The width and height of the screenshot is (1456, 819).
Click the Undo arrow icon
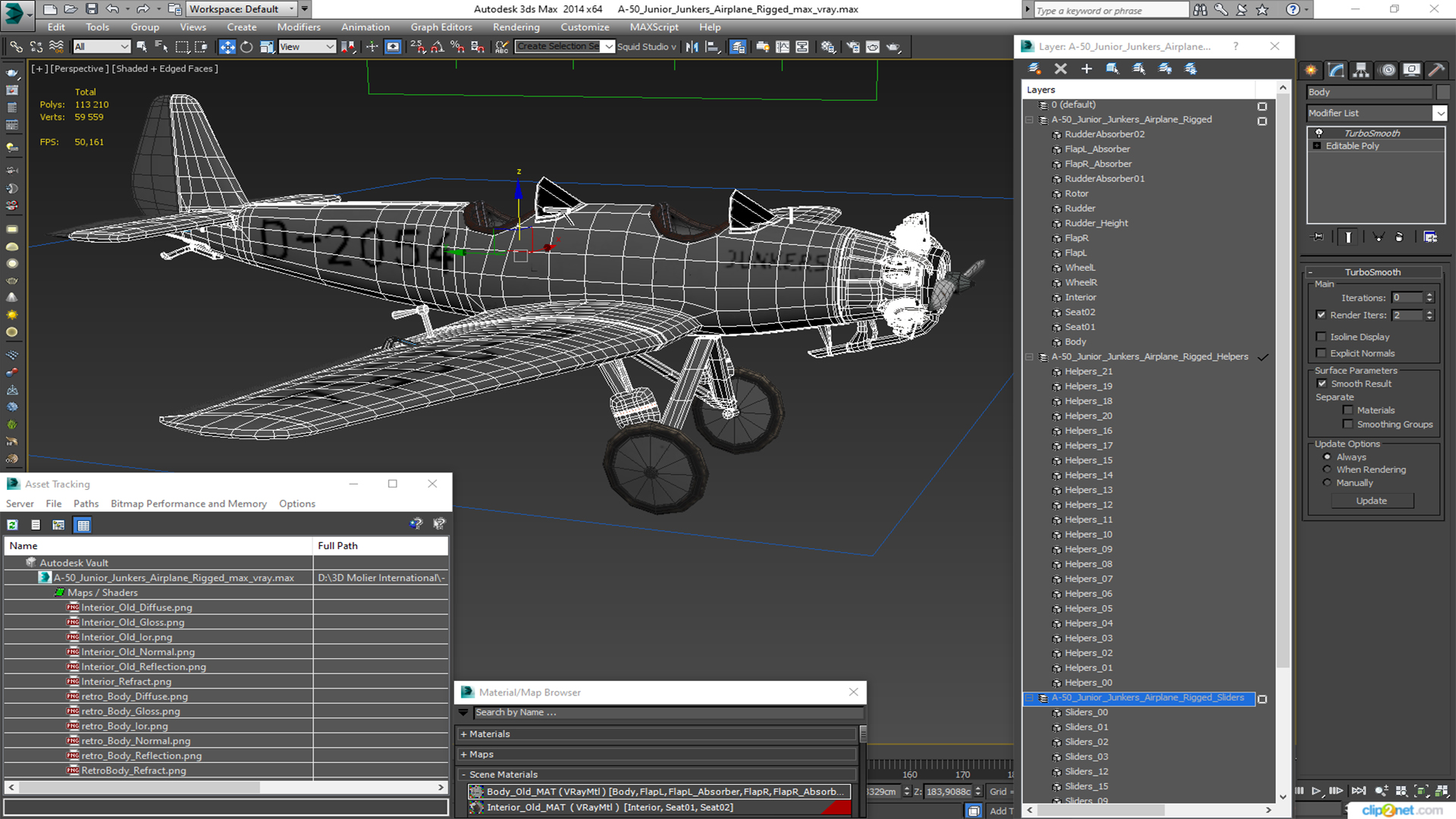112,9
